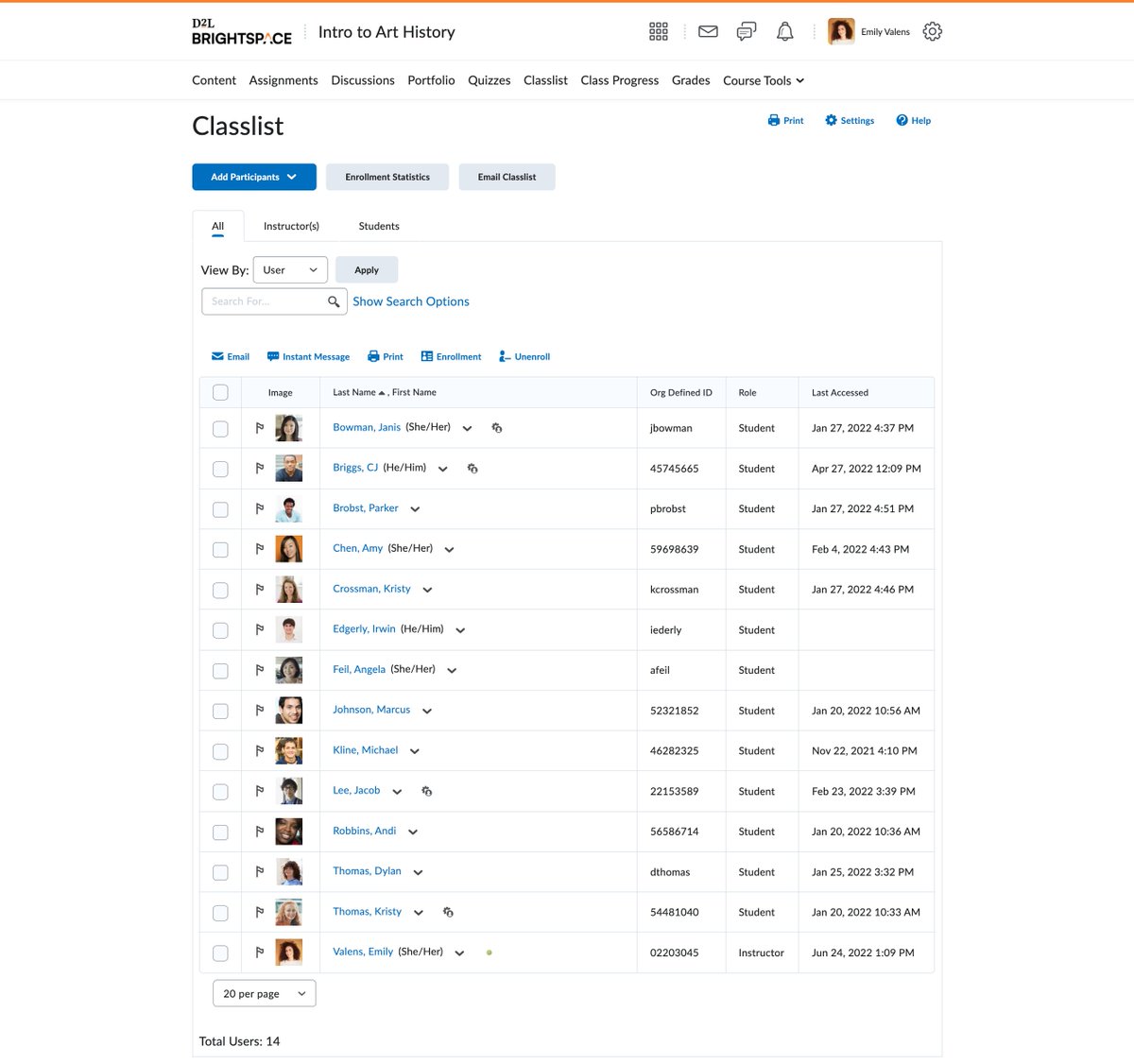Open the subscription alerts chat bubble icon
Screen dimensions: 1134x1064
pos(746,31)
